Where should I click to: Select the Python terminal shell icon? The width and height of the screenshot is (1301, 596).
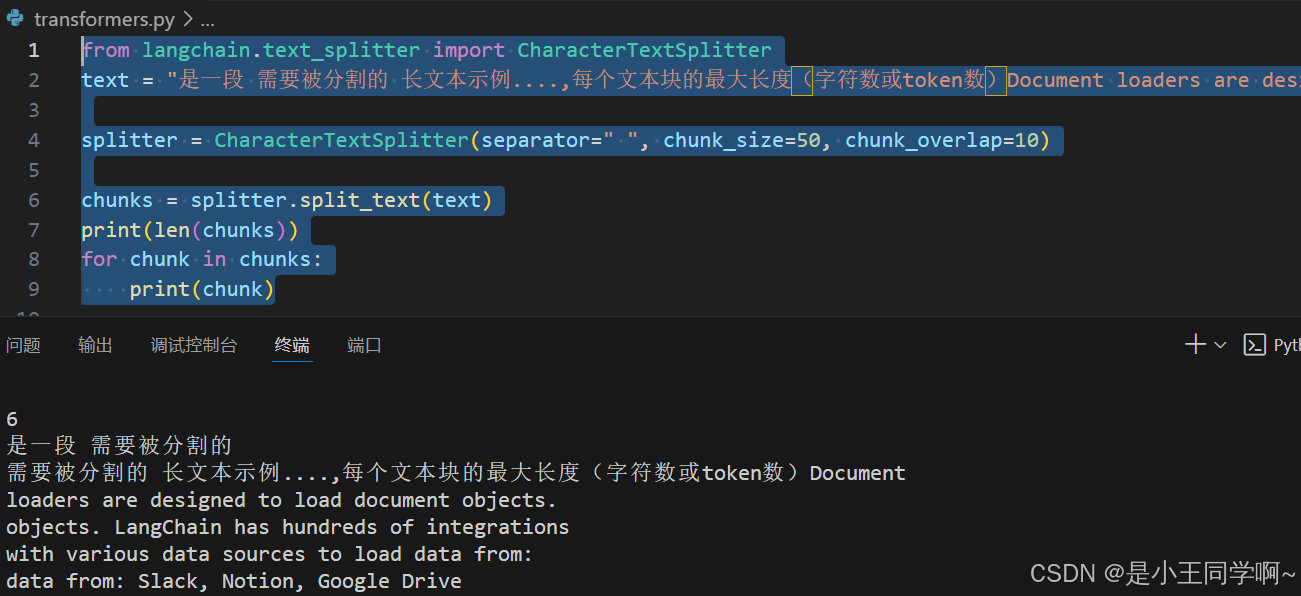pos(1255,344)
